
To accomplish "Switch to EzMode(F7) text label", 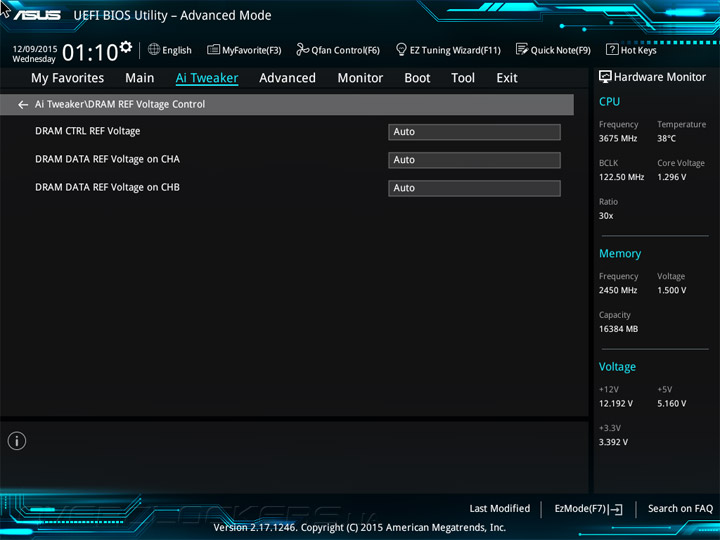I will coord(580,509).
